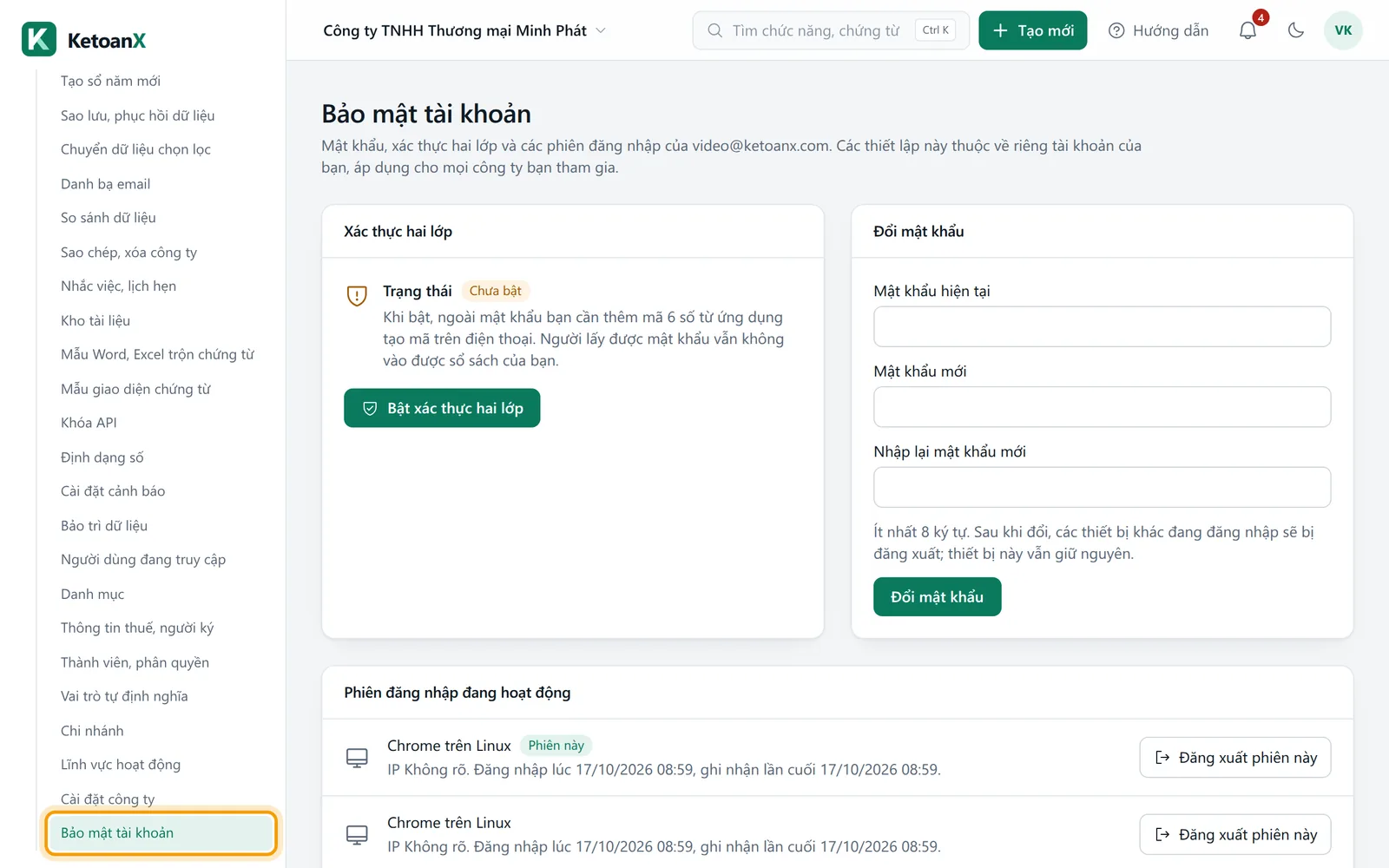Image resolution: width=1389 pixels, height=868 pixels.
Task: Click Bật xác thực hai lớp button
Action: click(x=442, y=408)
